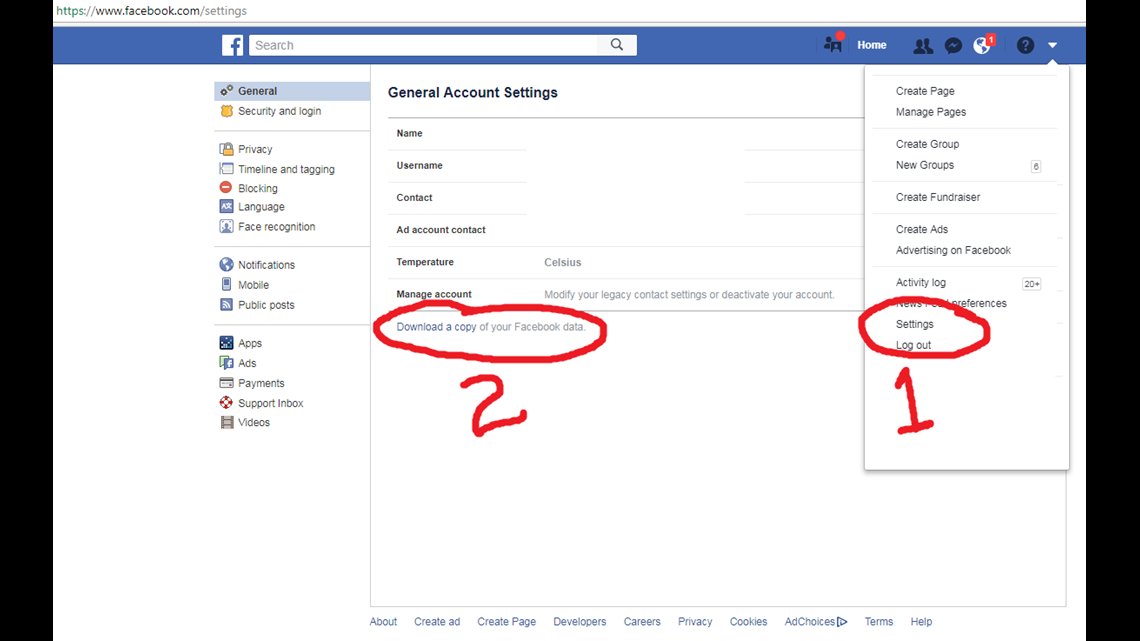Select Create Fundraiser in the menu
The width and height of the screenshot is (1140, 641).
(x=938, y=197)
